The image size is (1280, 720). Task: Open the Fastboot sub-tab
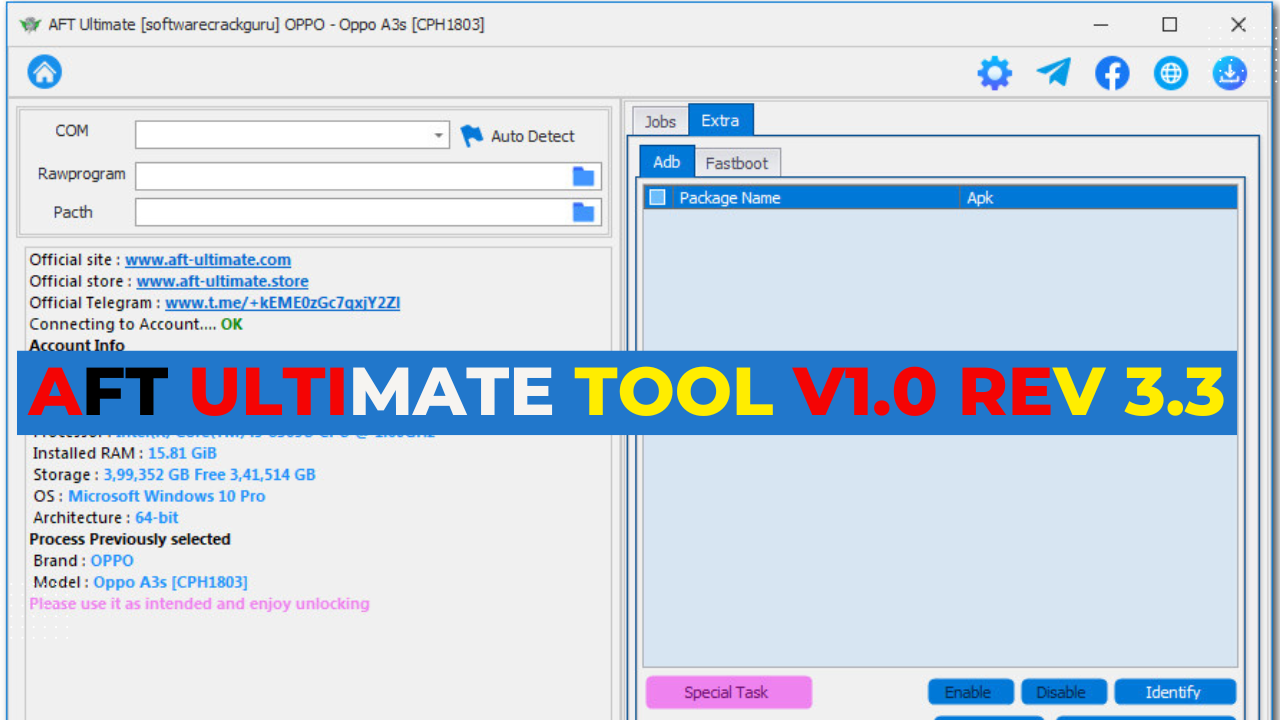click(x=737, y=163)
